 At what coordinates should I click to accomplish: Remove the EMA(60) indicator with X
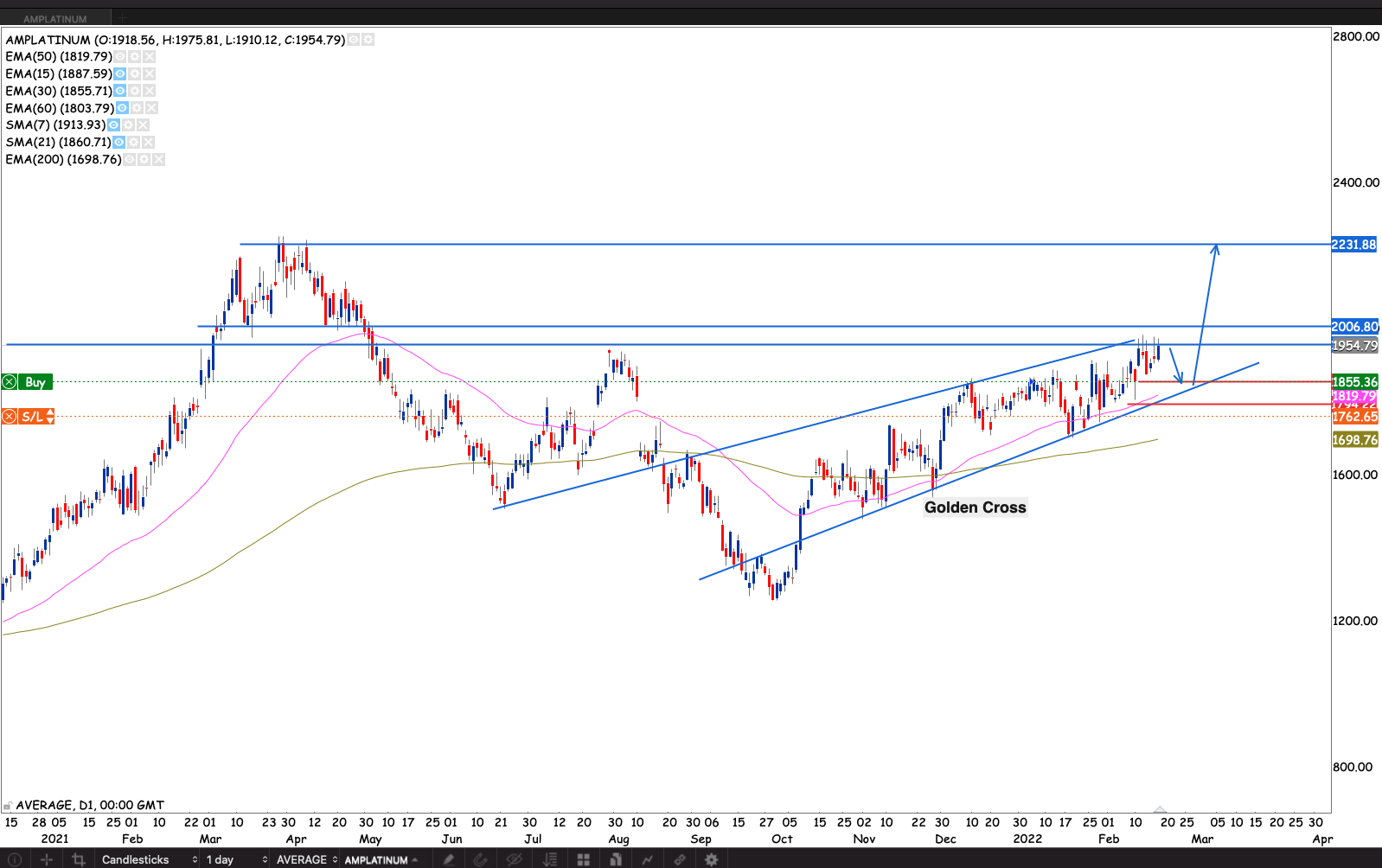coord(152,108)
